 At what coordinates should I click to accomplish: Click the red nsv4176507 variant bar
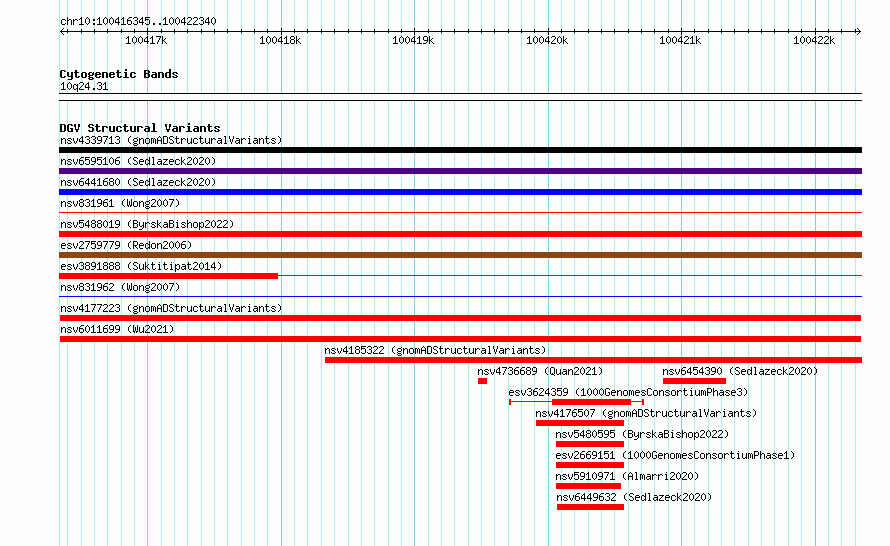click(580, 423)
